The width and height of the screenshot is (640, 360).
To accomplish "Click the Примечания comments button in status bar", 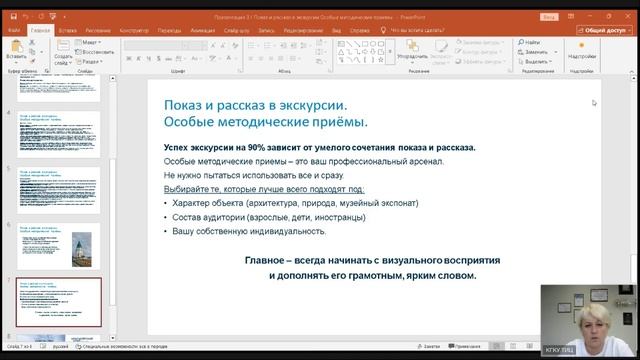I will pos(465,346).
